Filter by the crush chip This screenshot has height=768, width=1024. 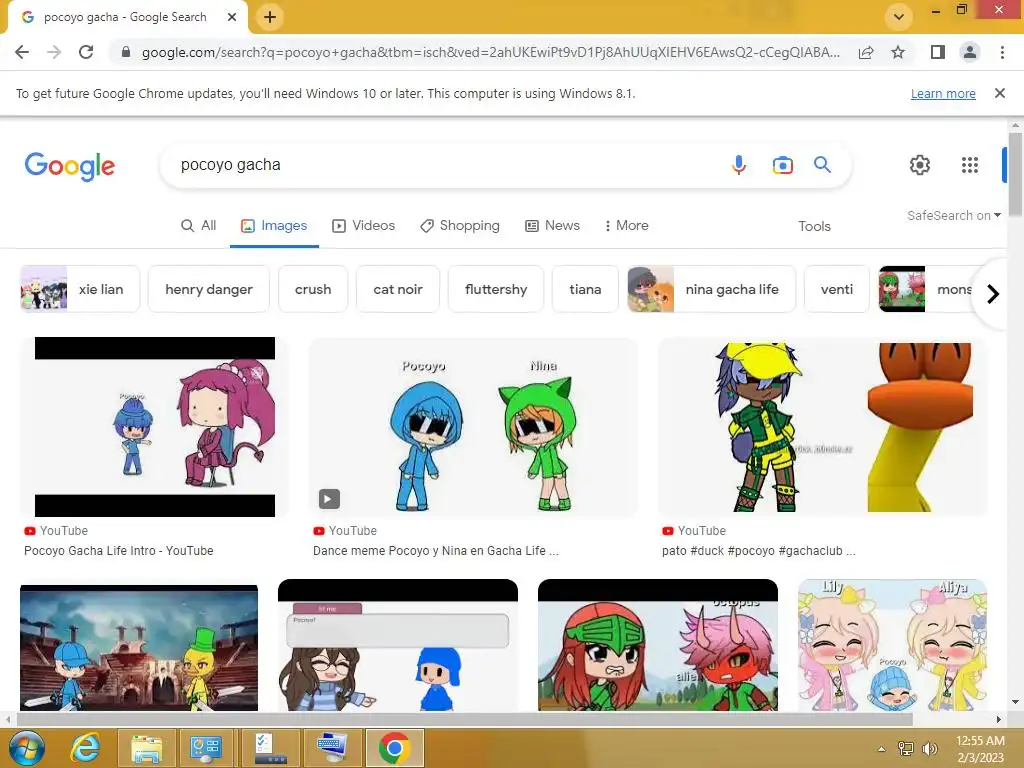(313, 289)
